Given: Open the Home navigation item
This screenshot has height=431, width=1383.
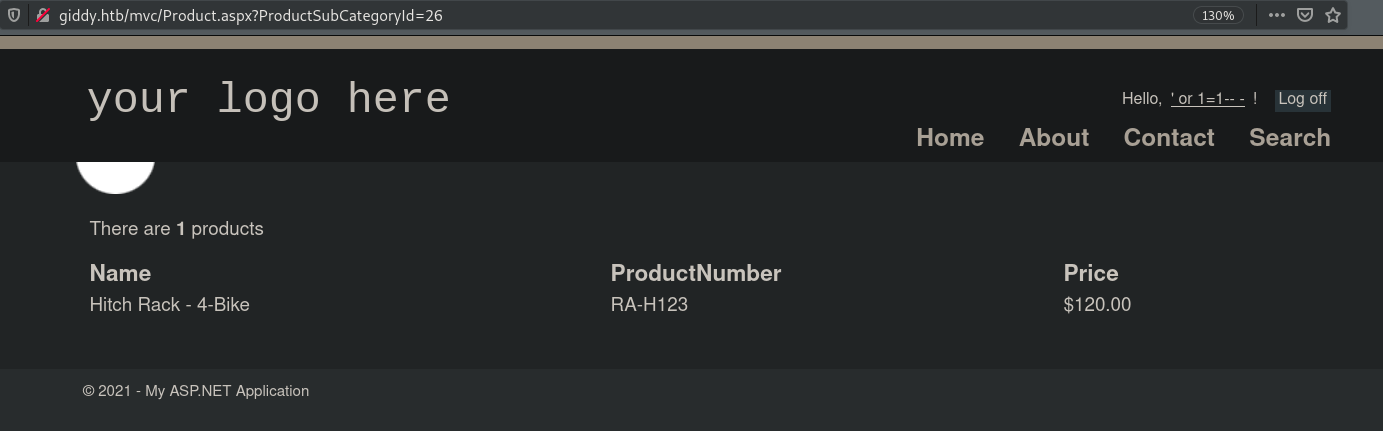Looking at the screenshot, I should [950, 138].
